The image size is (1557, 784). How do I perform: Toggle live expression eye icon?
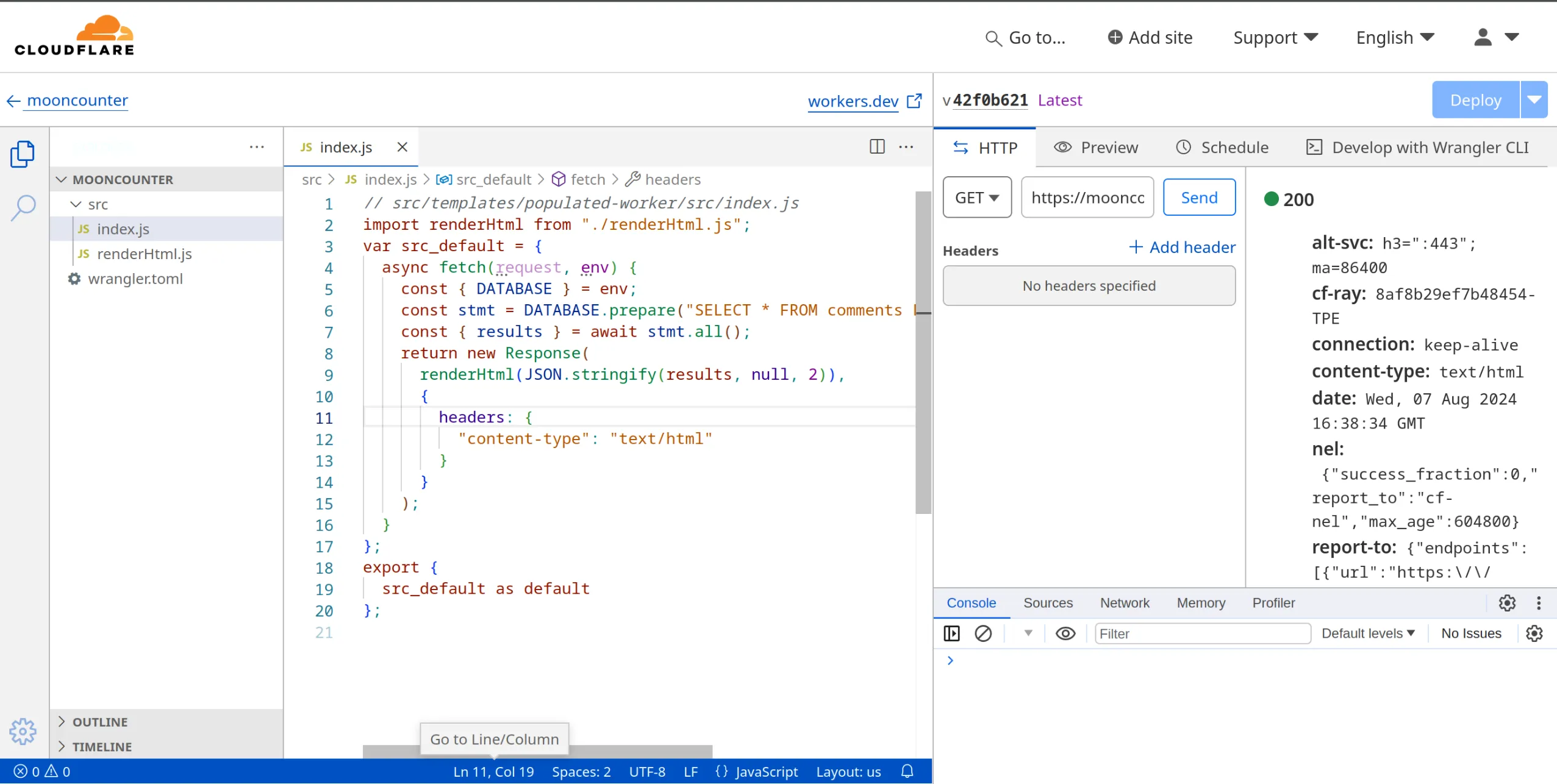(1065, 633)
